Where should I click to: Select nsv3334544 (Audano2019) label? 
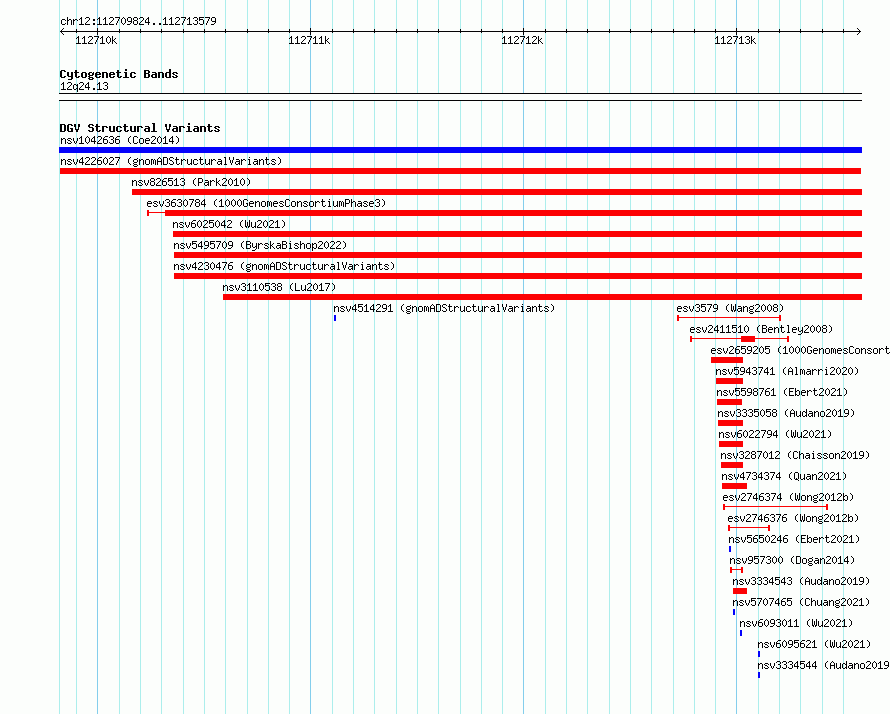pos(824,665)
